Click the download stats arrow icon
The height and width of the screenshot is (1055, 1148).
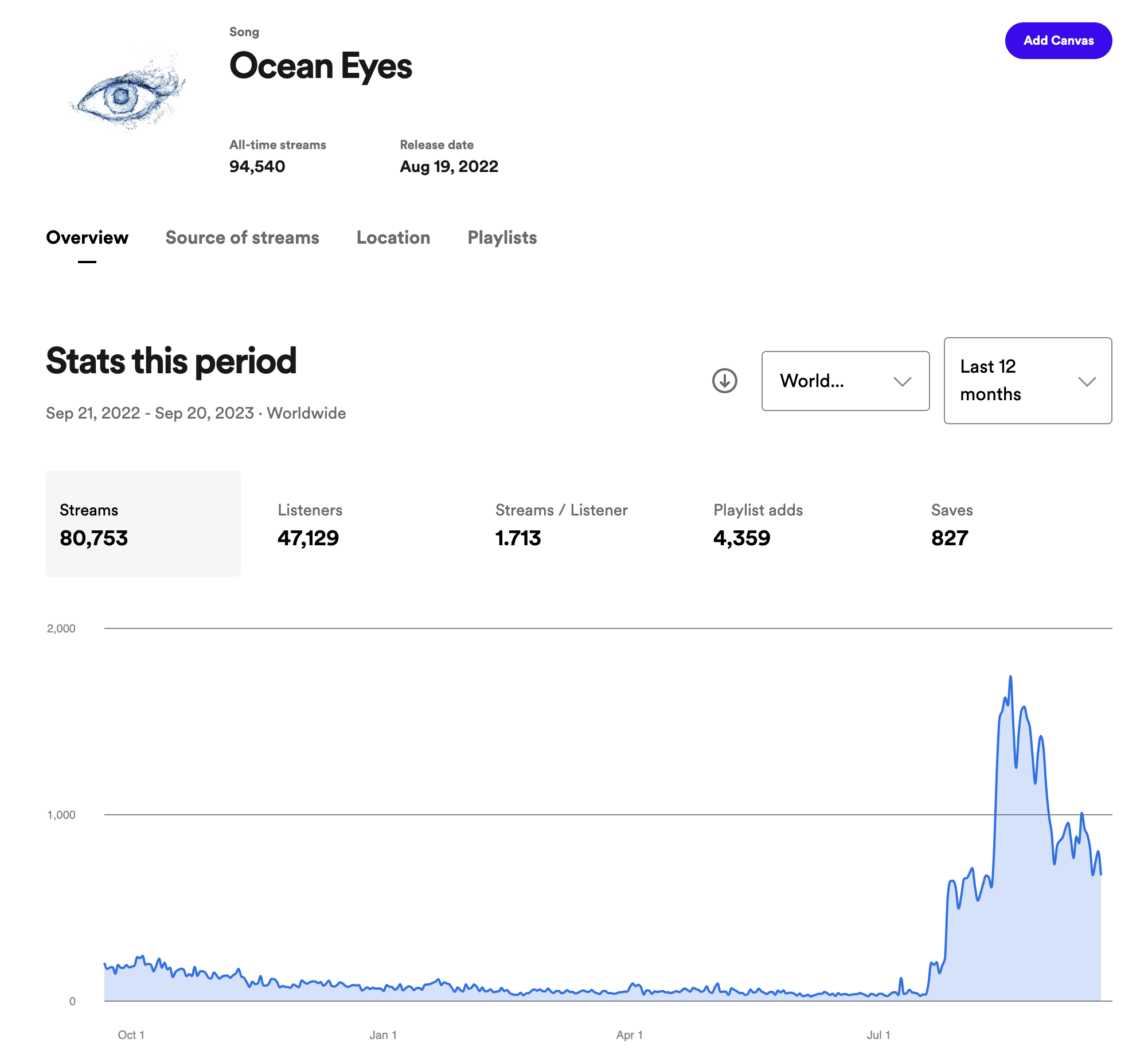724,381
